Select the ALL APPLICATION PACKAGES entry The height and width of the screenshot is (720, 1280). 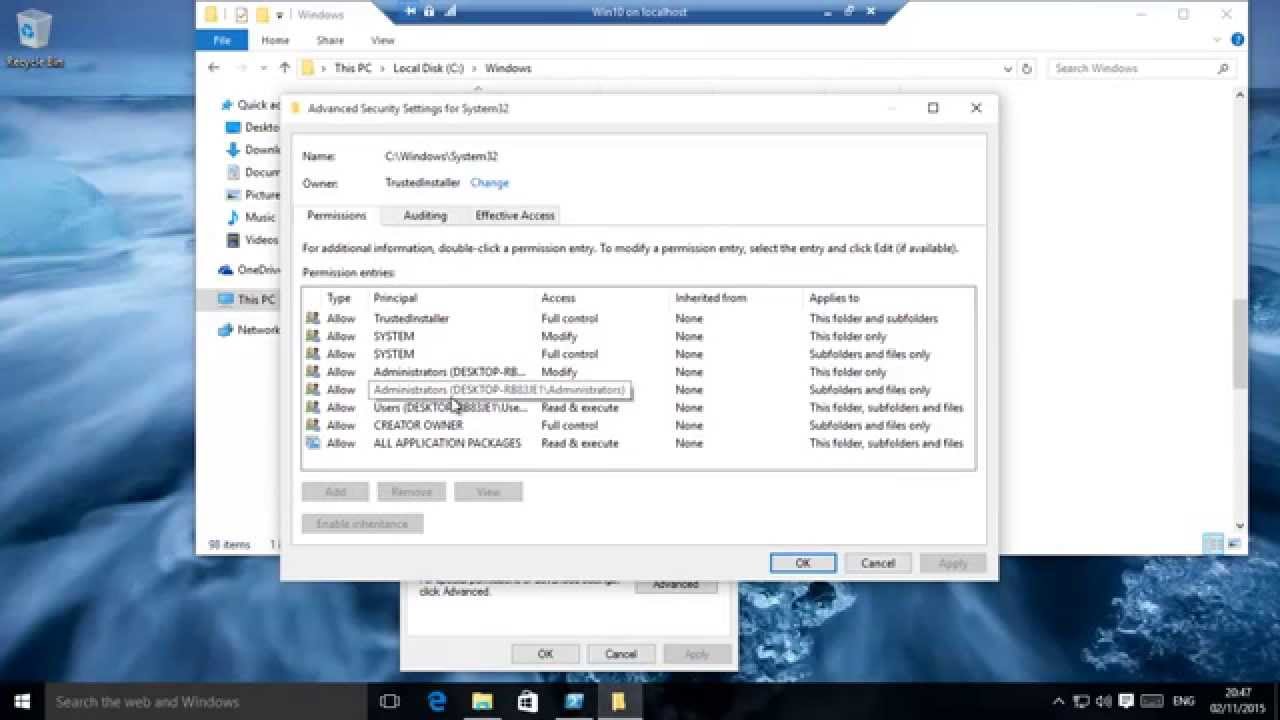click(638, 443)
